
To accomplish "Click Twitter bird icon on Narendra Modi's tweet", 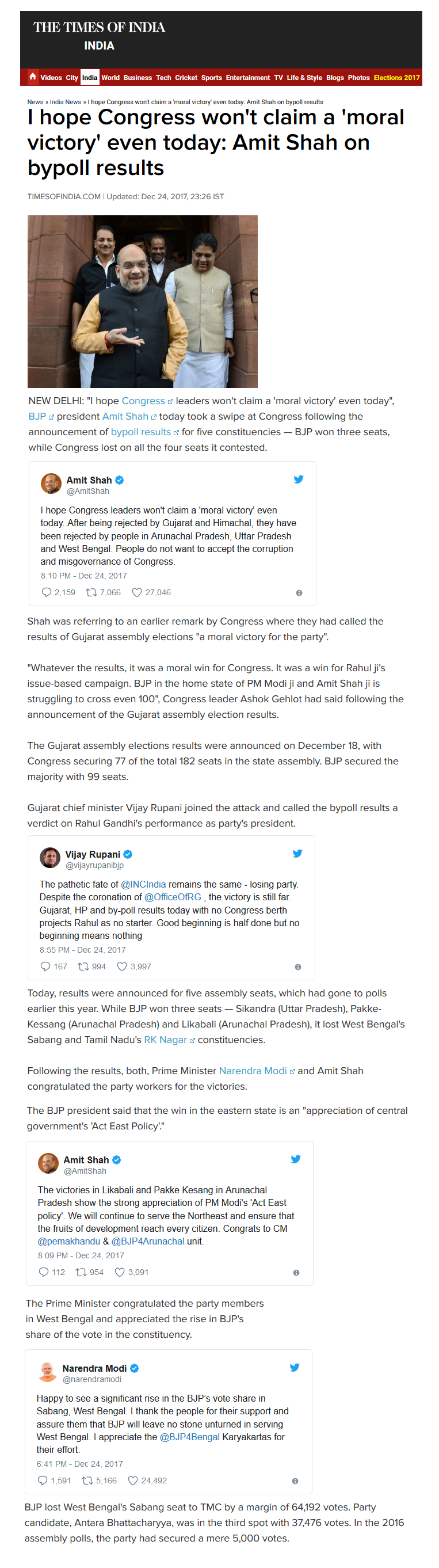I will click(295, 1367).
